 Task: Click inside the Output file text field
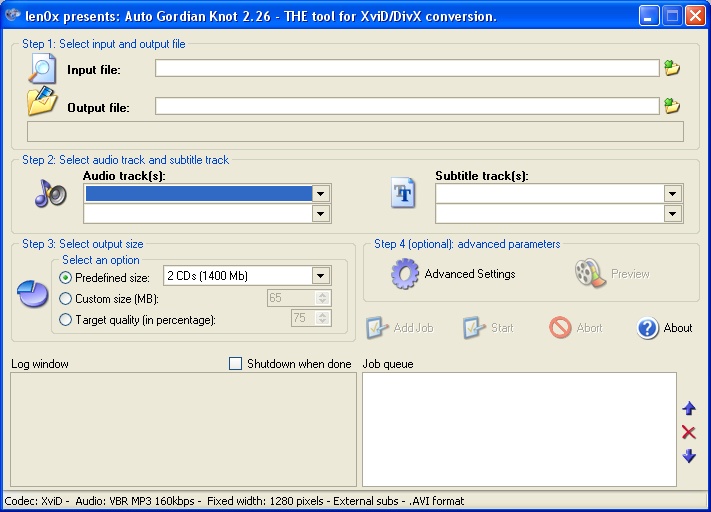click(x=407, y=106)
